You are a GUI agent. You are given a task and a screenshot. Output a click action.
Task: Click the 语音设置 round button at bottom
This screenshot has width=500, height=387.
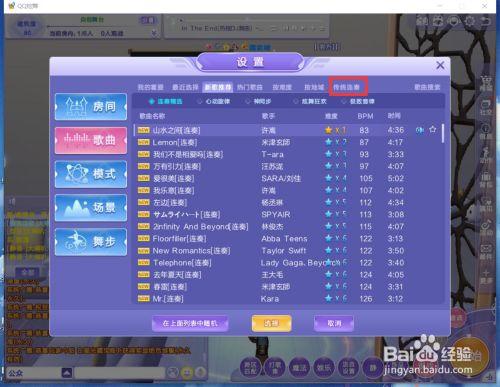(x=348, y=368)
